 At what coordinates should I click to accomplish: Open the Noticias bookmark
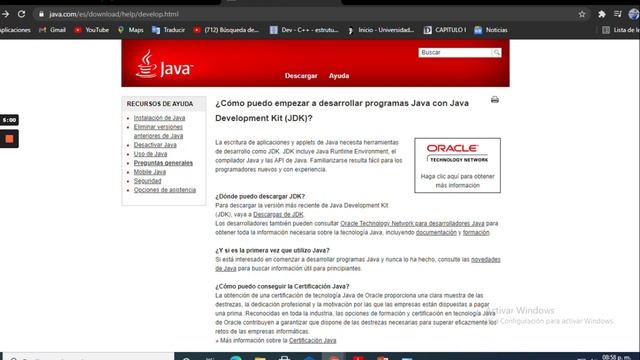[491, 30]
